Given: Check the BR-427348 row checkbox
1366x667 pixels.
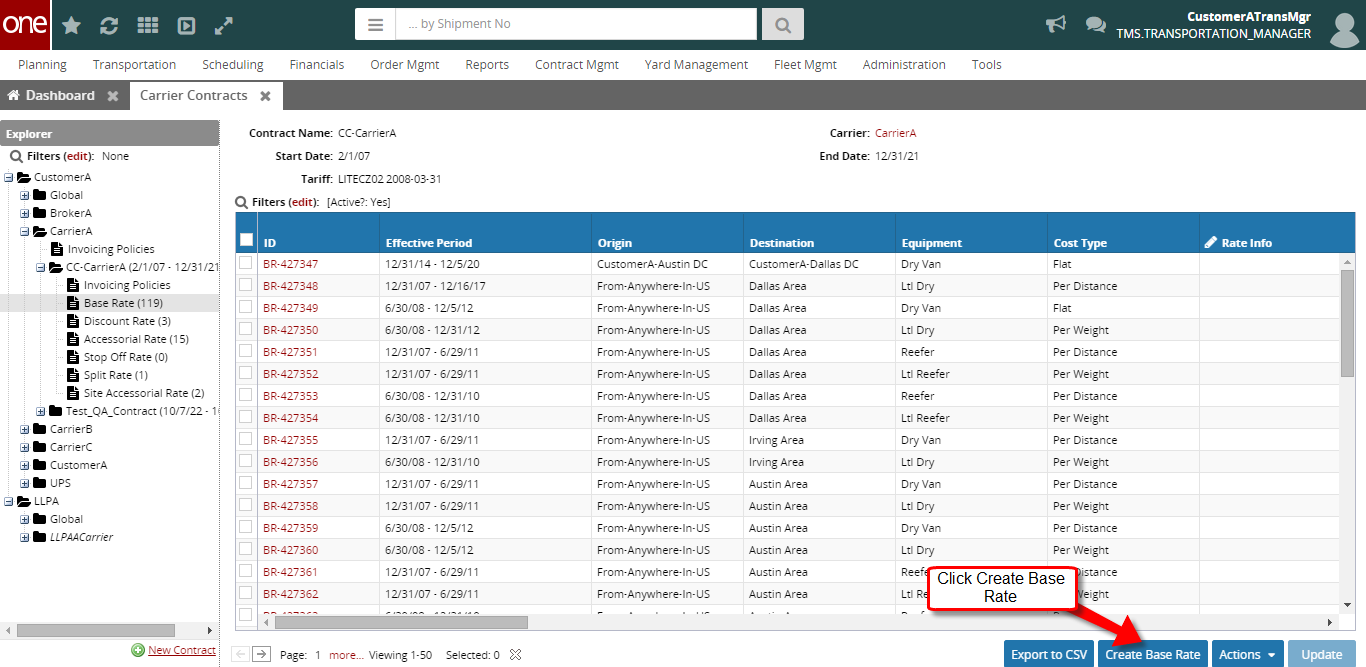Looking at the screenshot, I should [x=246, y=285].
